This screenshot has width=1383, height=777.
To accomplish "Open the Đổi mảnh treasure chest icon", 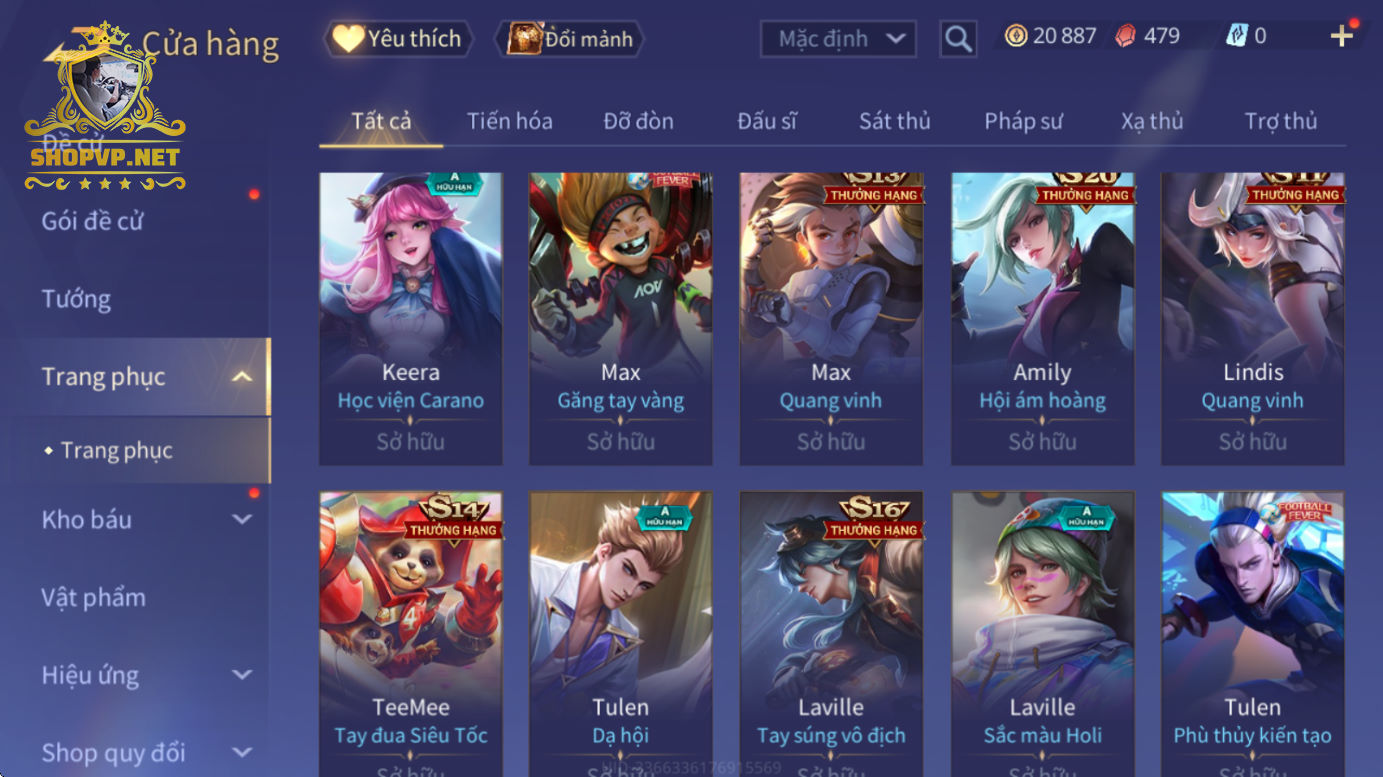I will [x=524, y=39].
